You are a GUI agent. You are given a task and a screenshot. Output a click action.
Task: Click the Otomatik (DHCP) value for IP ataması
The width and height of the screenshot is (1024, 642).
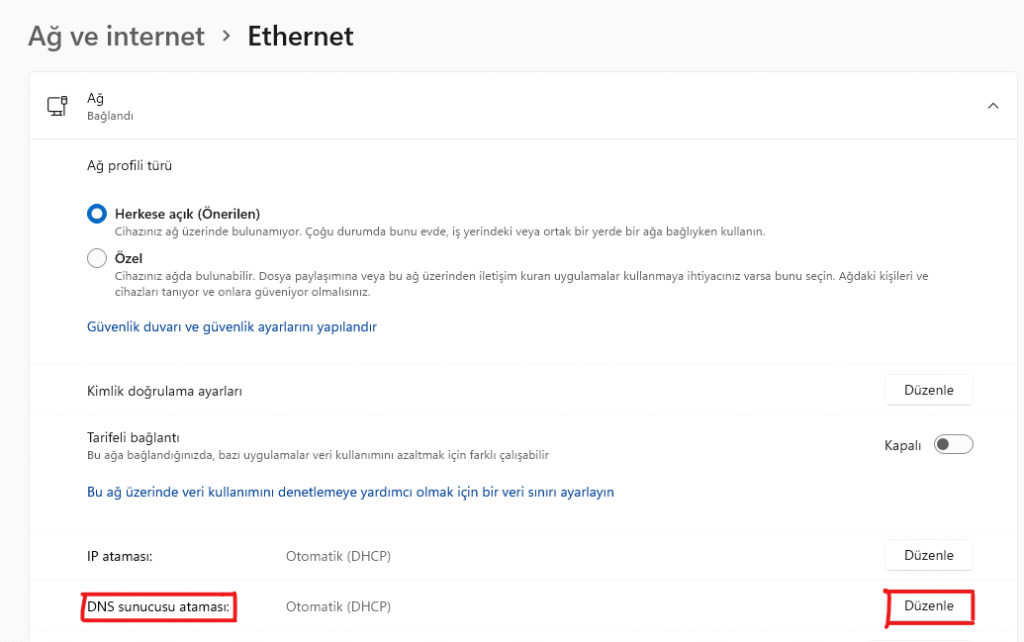pyautogui.click(x=338, y=555)
